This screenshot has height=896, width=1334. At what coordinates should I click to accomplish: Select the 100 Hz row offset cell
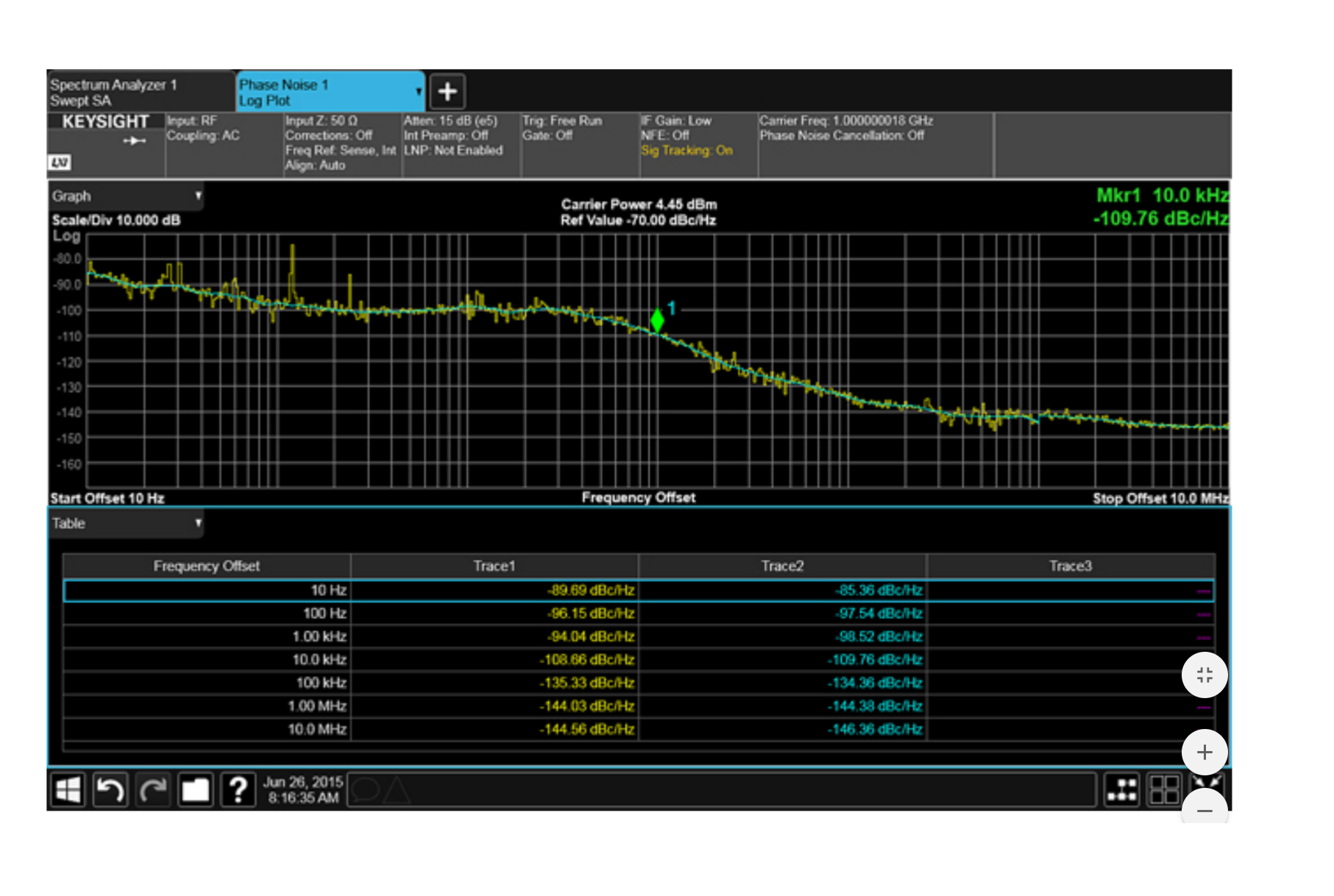[207, 614]
